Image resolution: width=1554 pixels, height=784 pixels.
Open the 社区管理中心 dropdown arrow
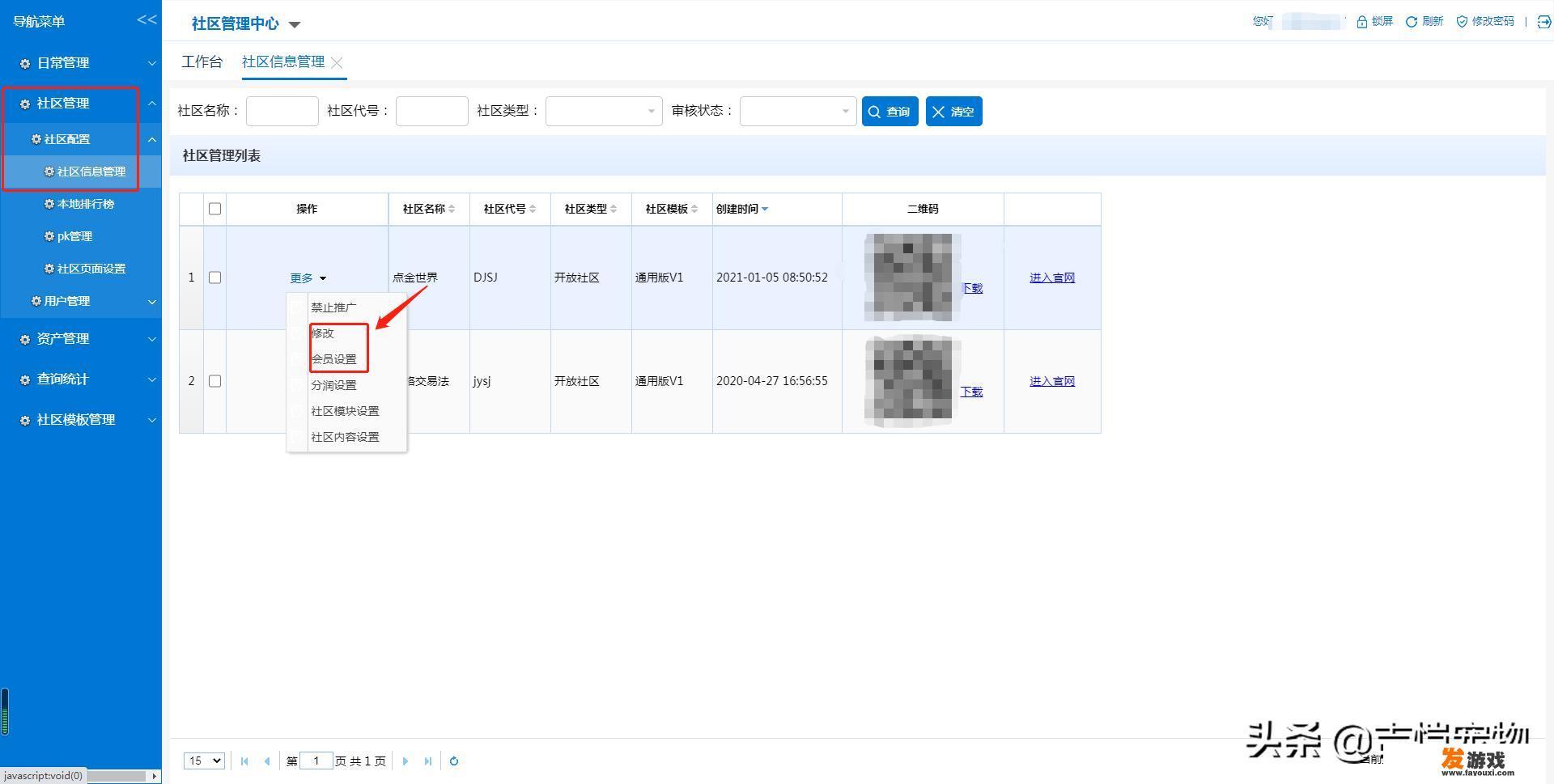click(x=295, y=25)
